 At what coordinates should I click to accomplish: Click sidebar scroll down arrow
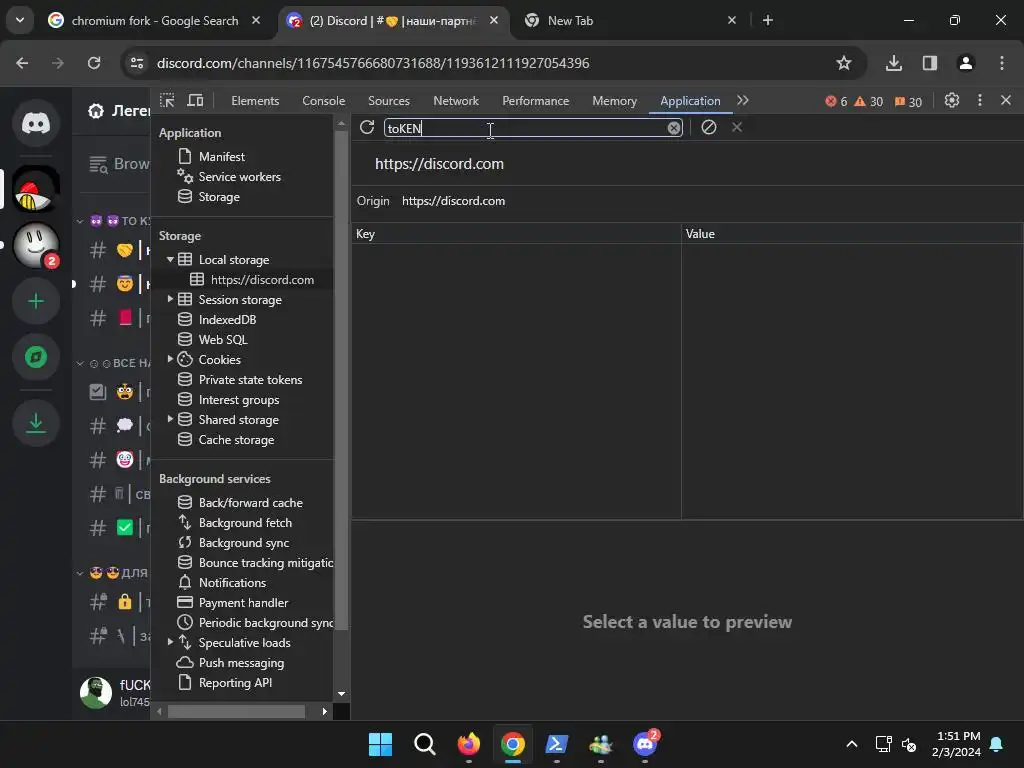(341, 694)
